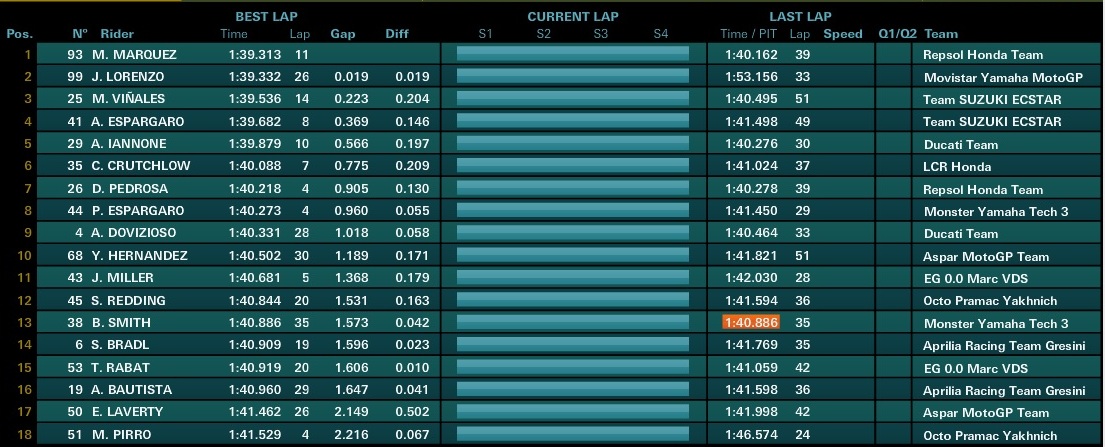Click the CURRENT LAP section header
1105x447 pixels.
tap(572, 16)
